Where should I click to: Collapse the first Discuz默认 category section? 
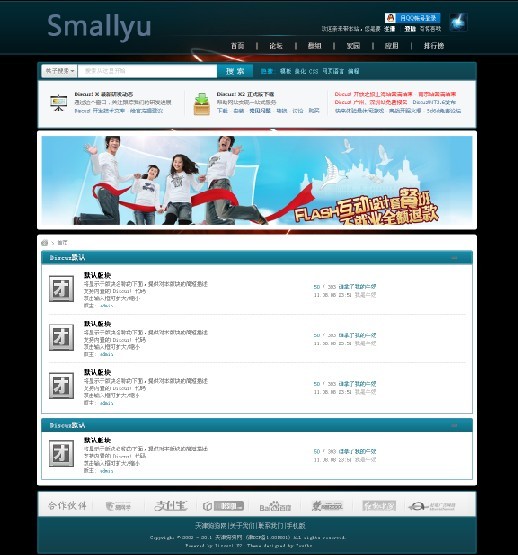coord(454,258)
